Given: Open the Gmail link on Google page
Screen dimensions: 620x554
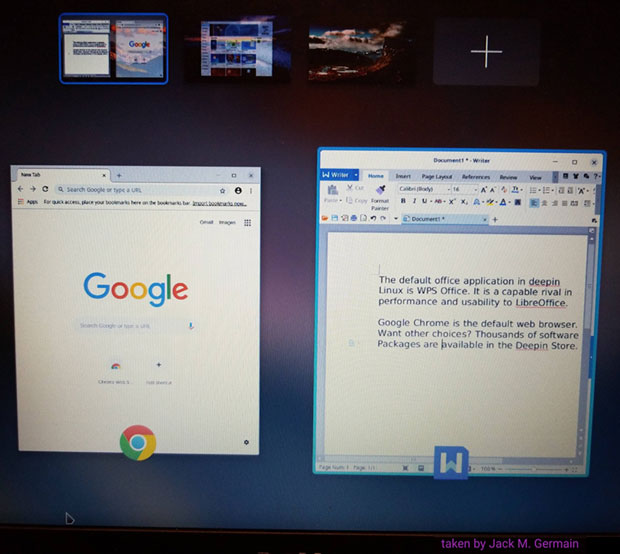Looking at the screenshot, I should point(206,222).
